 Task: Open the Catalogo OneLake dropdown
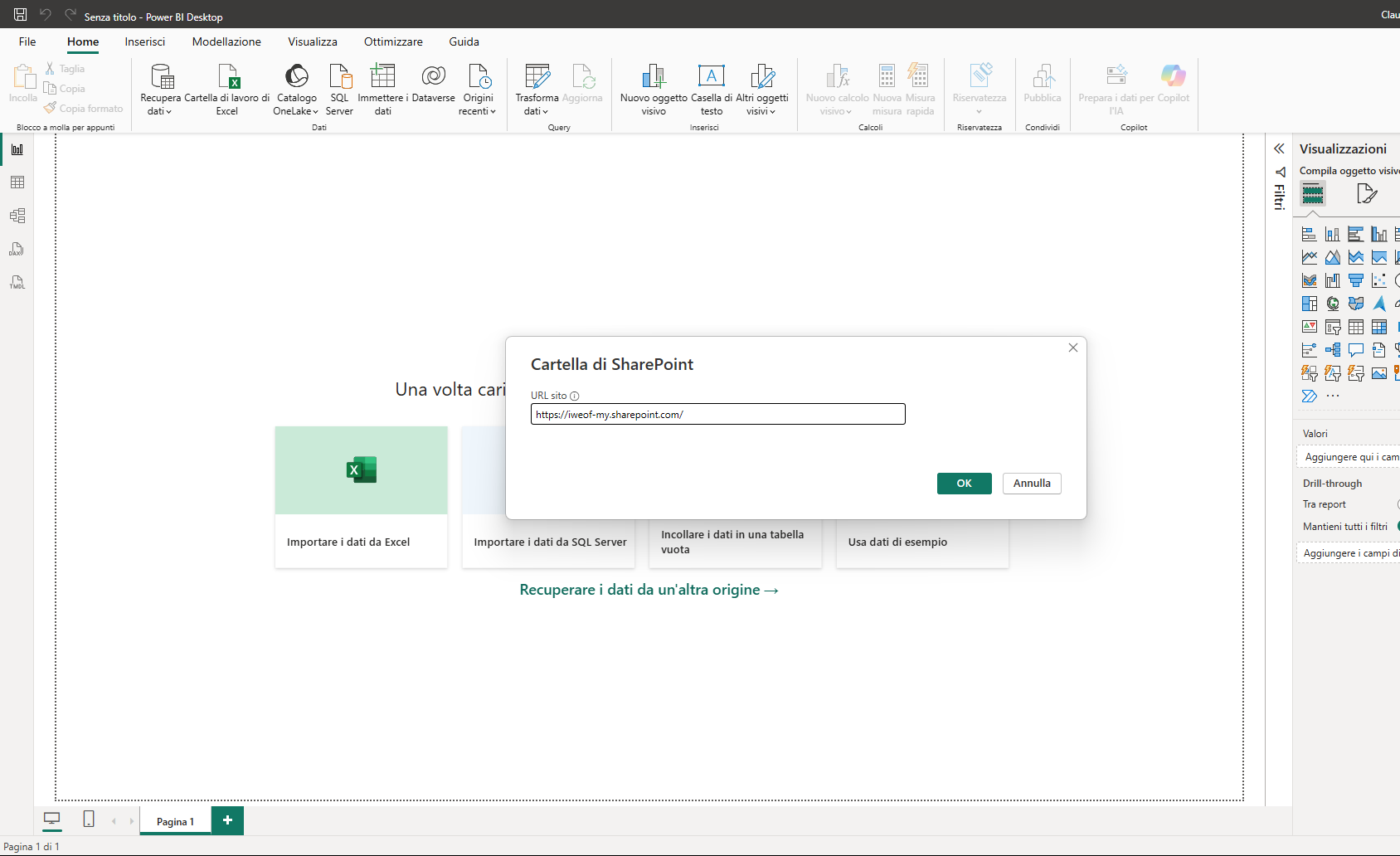click(x=296, y=90)
